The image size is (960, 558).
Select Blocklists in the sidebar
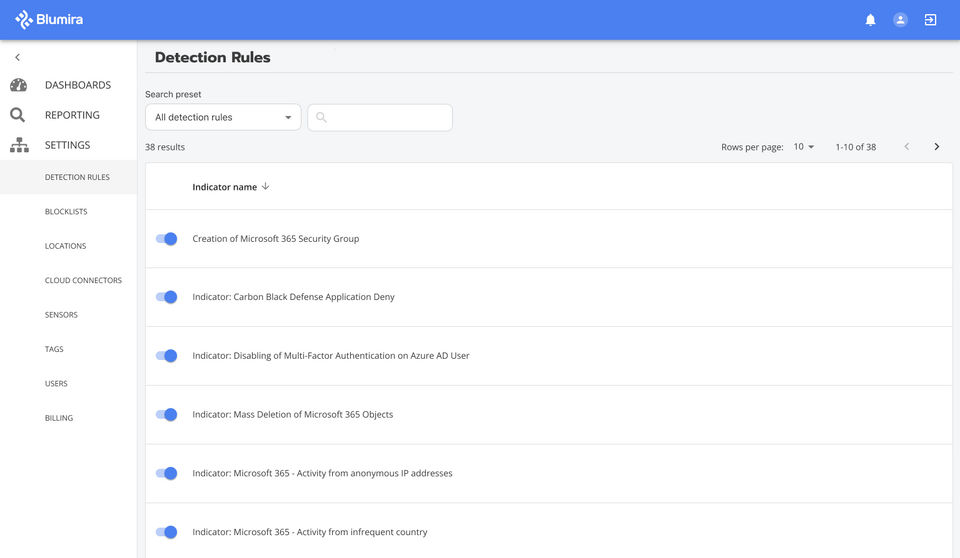66,211
